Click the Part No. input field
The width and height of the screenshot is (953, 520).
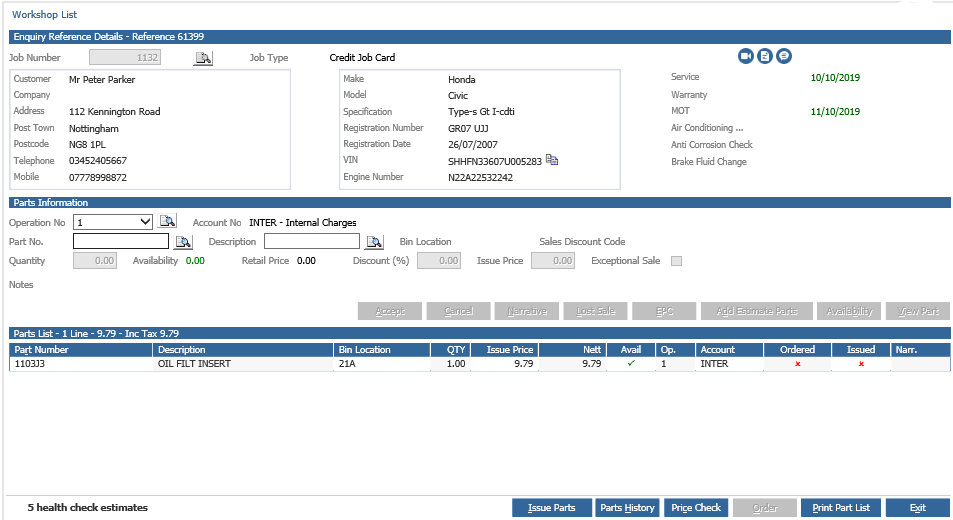(121, 241)
